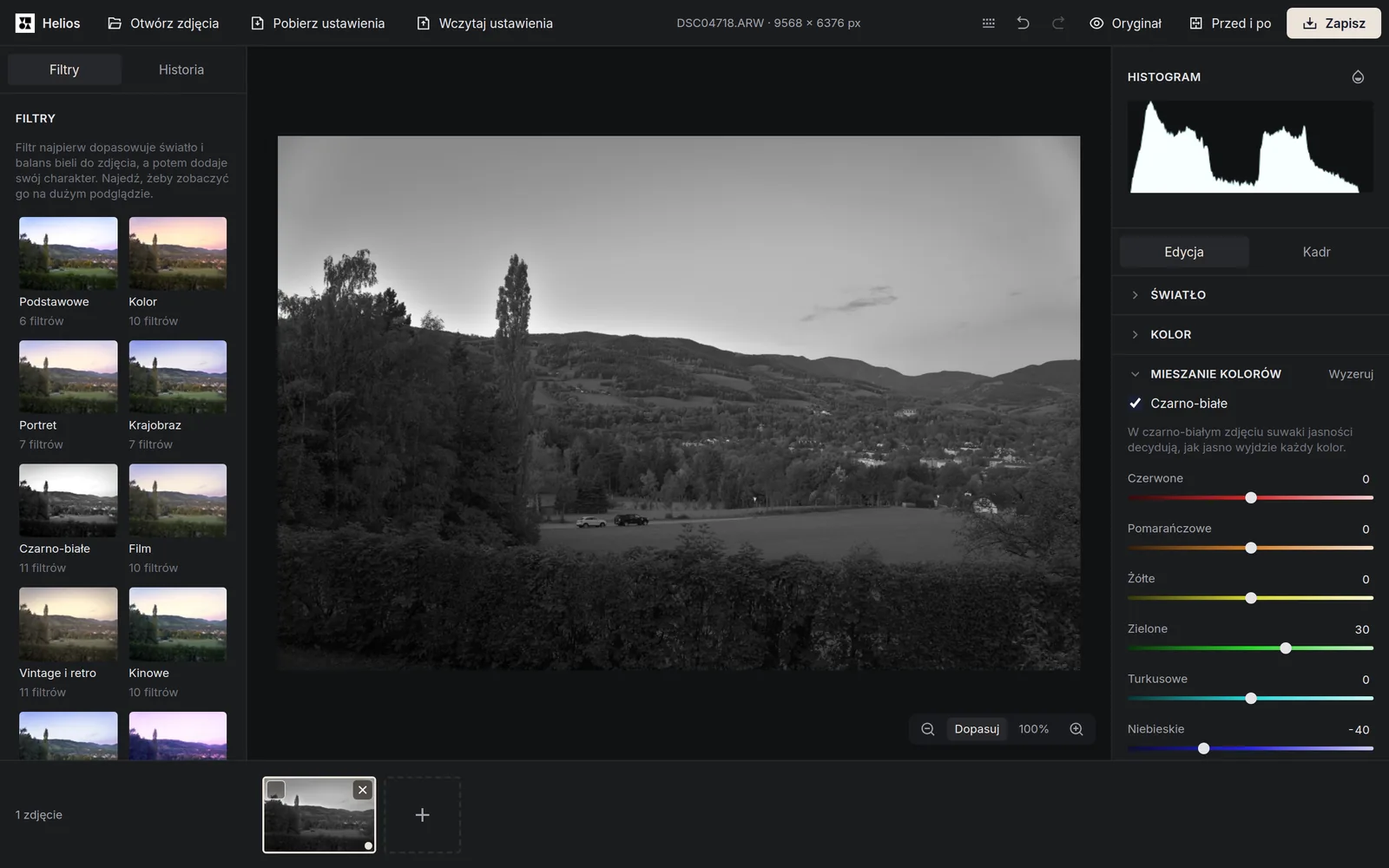Save the image with Zapisz

(1333, 23)
